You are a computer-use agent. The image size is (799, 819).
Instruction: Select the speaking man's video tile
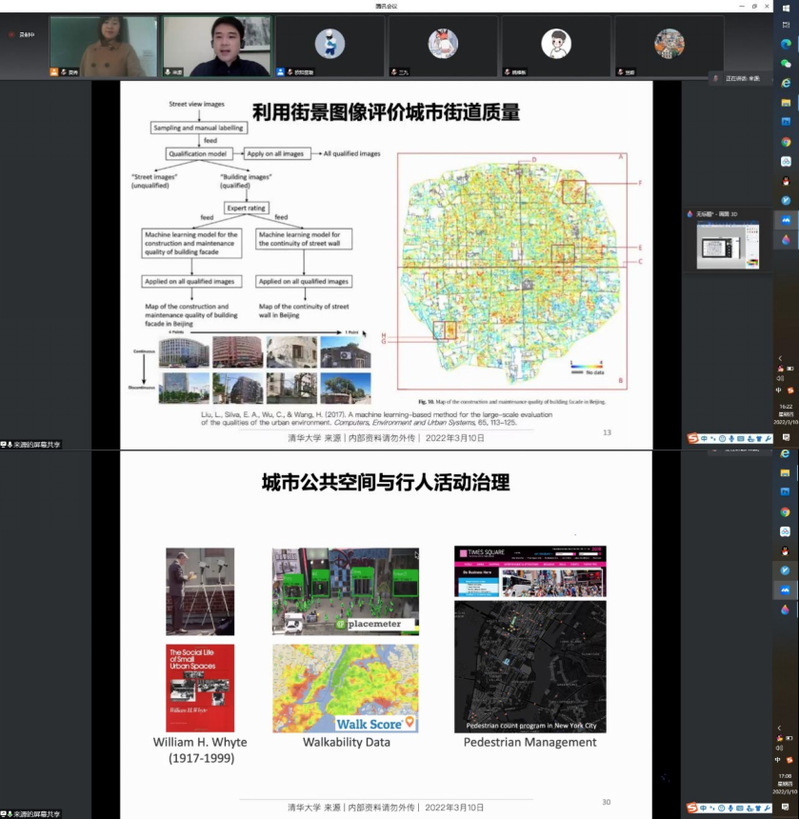tap(216, 46)
